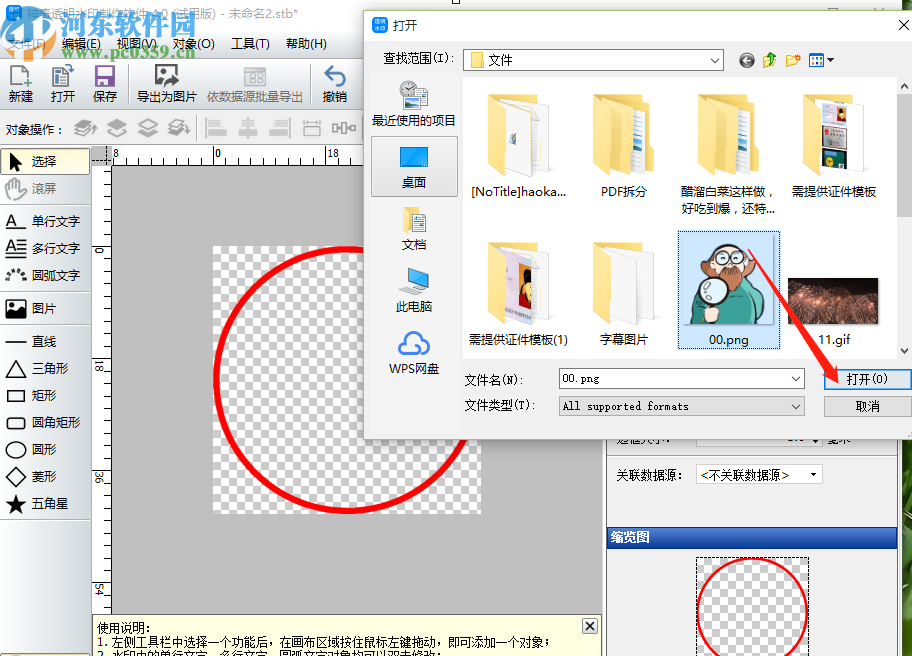Select the 圆弧文字 arc text tool
This screenshot has height=656, width=912.
click(x=45, y=275)
